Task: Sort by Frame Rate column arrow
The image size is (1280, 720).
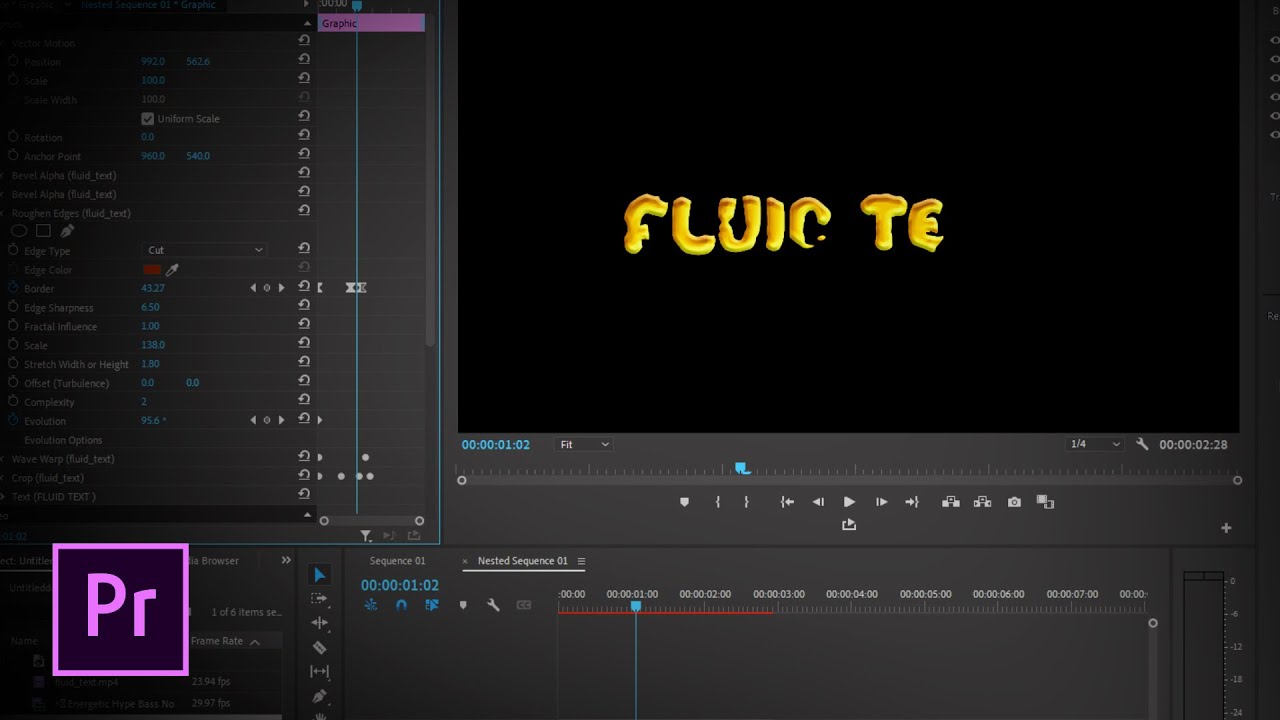Action: (254, 642)
